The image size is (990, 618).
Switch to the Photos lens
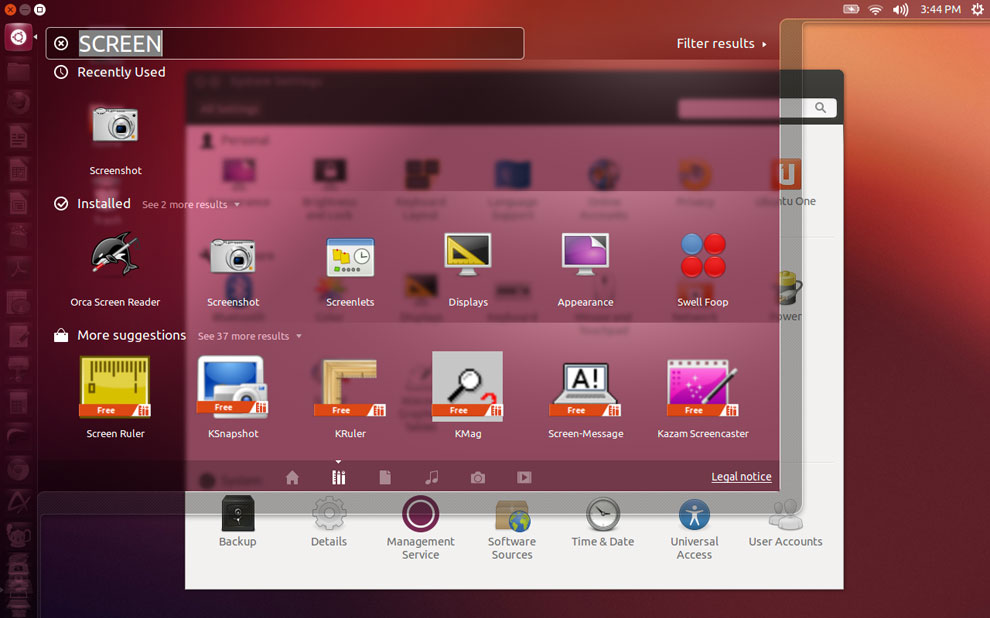point(478,477)
